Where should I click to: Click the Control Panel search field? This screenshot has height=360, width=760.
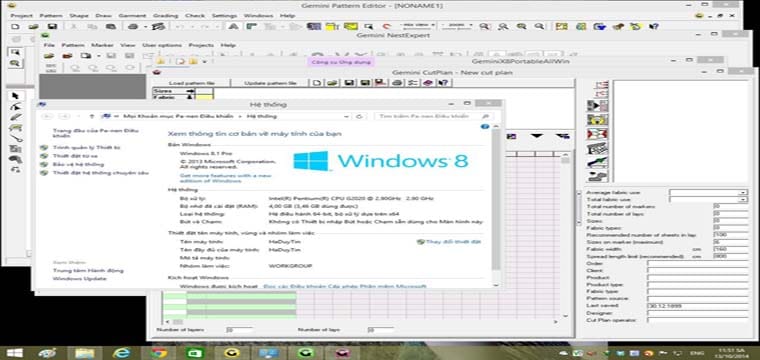[433, 116]
